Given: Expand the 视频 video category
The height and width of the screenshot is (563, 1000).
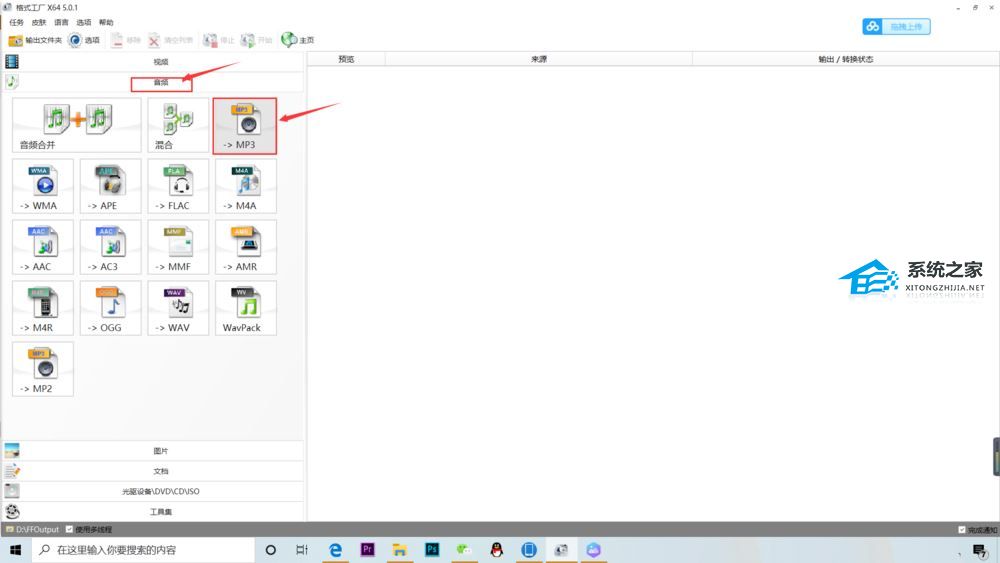Looking at the screenshot, I should (153, 62).
